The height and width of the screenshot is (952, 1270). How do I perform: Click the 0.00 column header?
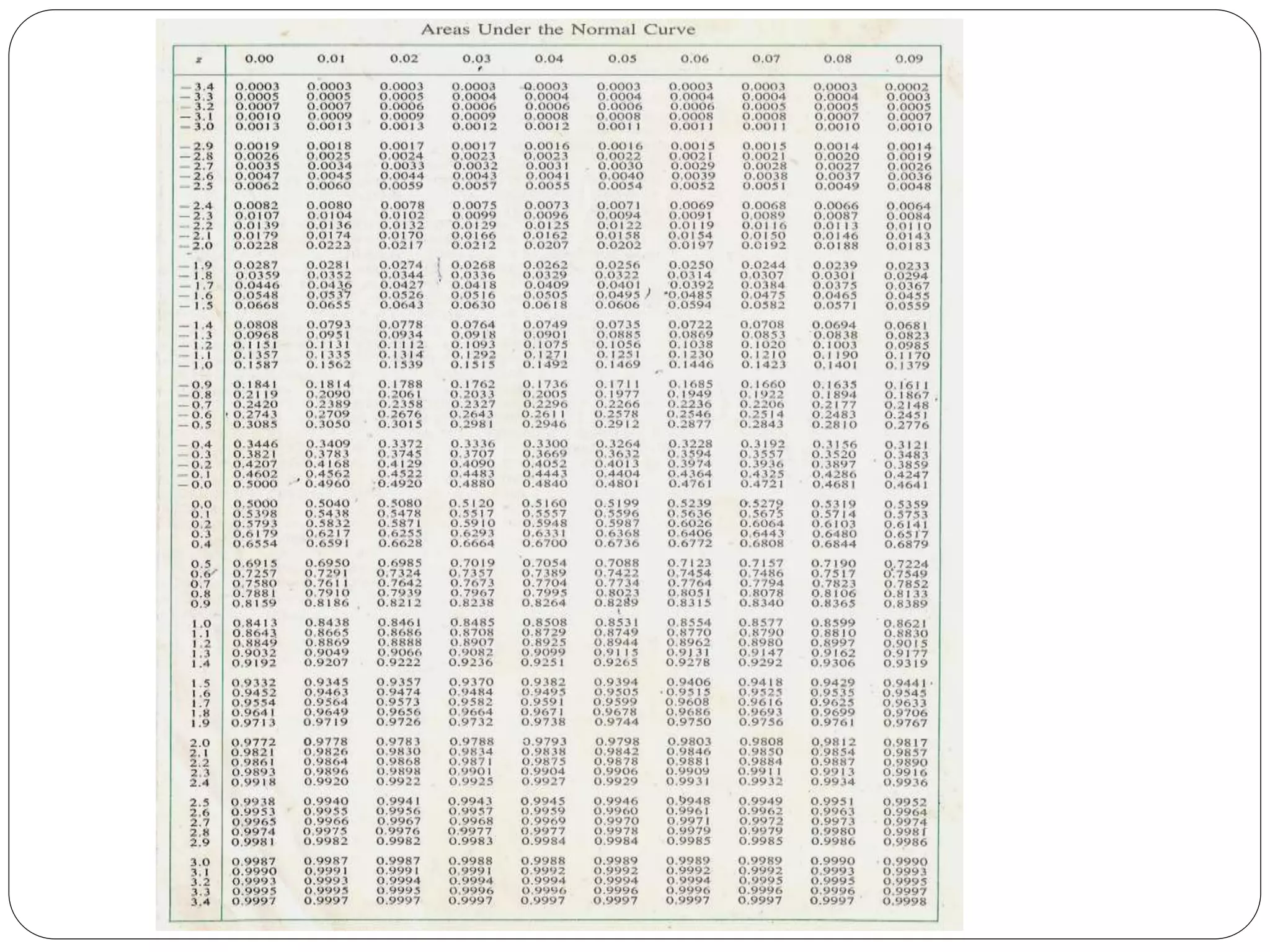(x=259, y=59)
